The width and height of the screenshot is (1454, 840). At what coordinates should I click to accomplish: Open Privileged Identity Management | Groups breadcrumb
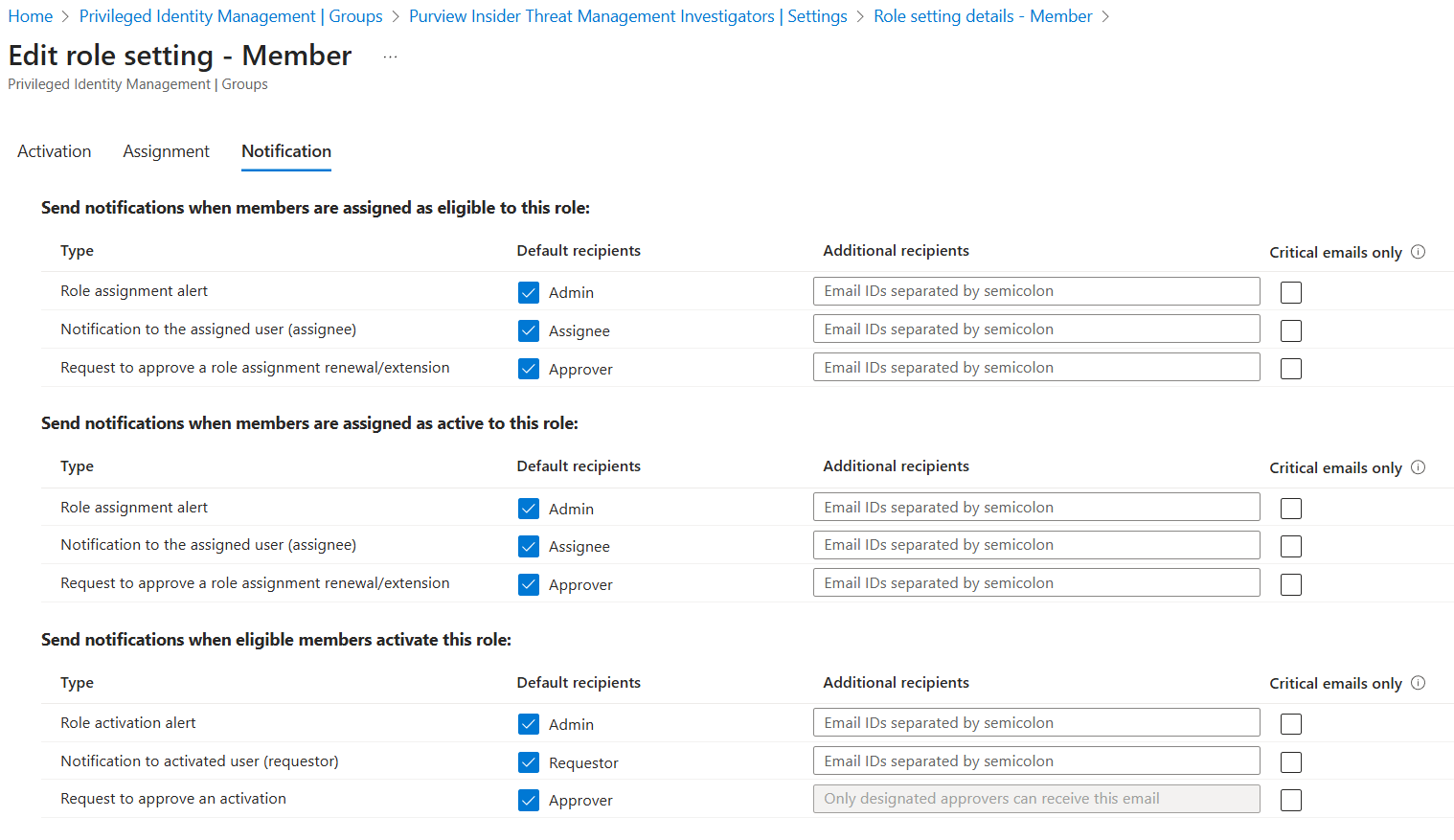pos(231,16)
